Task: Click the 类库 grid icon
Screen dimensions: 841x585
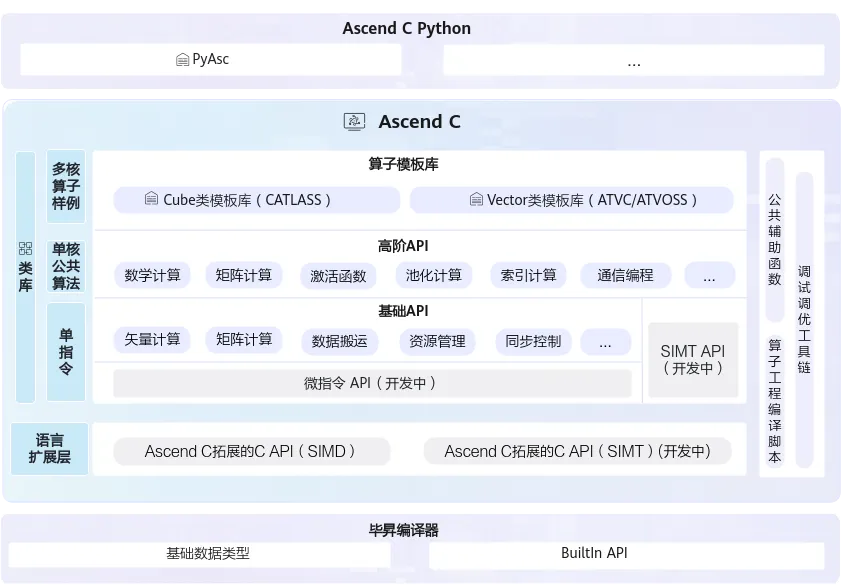Action: pos(25,248)
